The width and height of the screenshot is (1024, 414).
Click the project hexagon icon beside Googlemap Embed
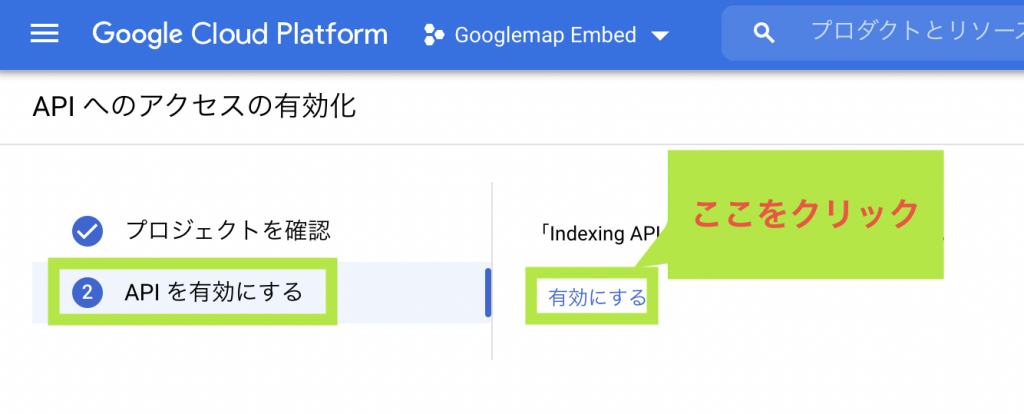pyautogui.click(x=434, y=35)
